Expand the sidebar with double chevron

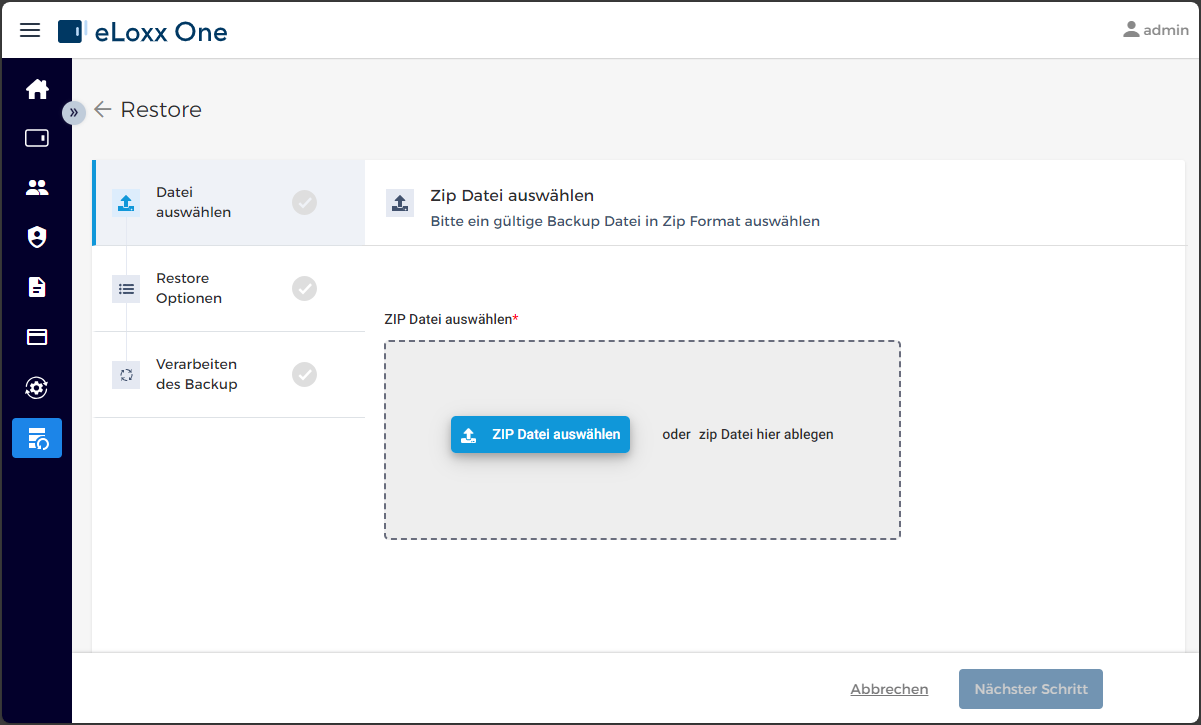click(74, 112)
